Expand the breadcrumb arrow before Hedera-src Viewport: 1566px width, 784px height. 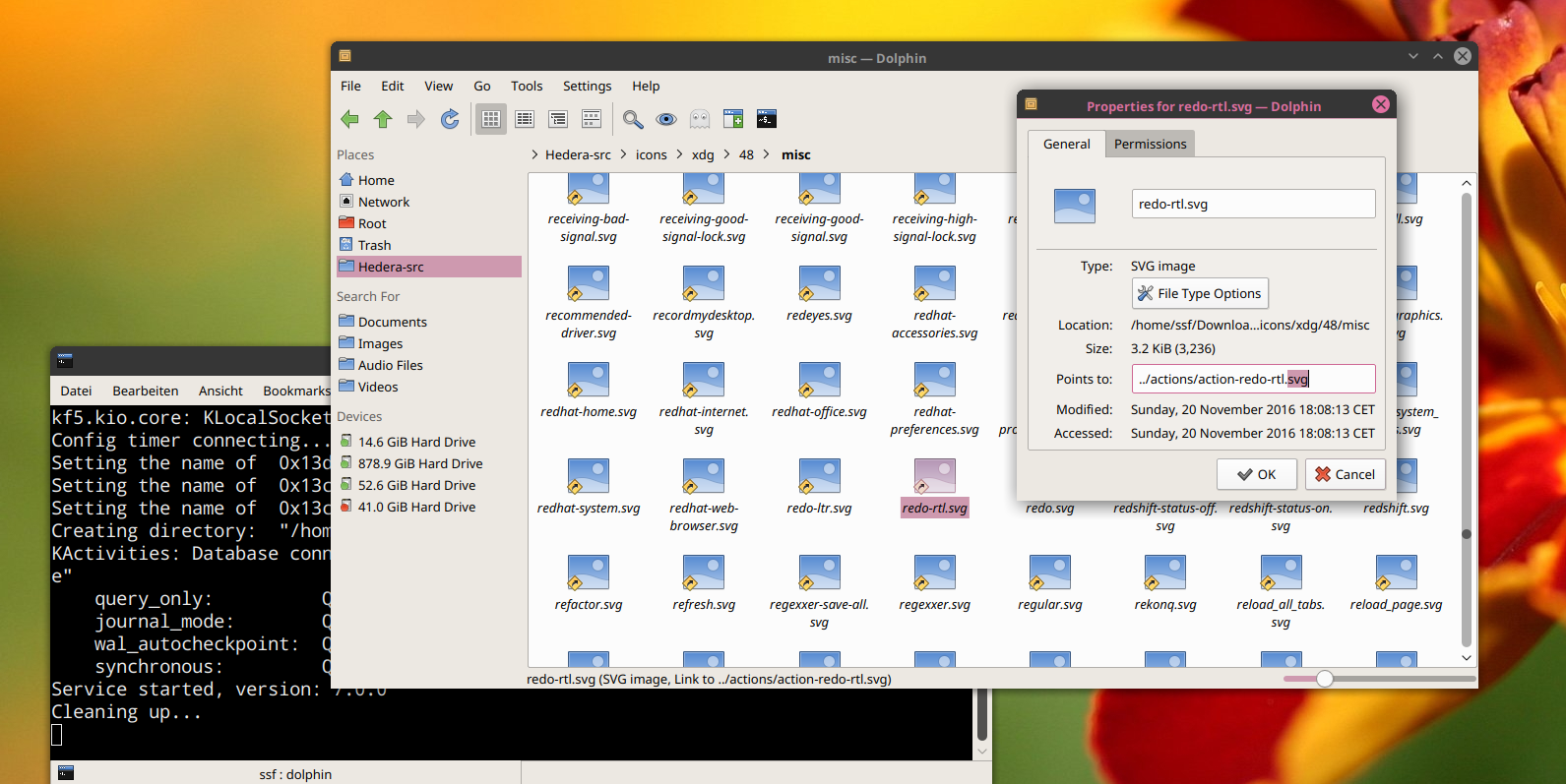point(534,154)
